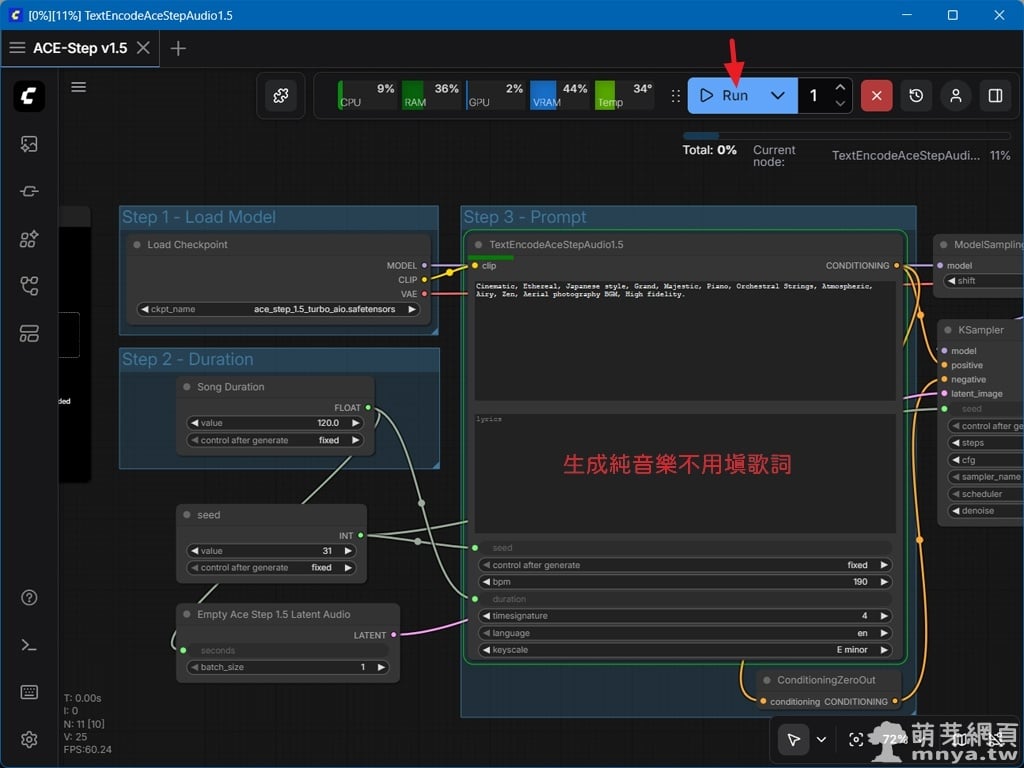Open the console terminal icon in sidebar
The image size is (1024, 768).
[29, 645]
